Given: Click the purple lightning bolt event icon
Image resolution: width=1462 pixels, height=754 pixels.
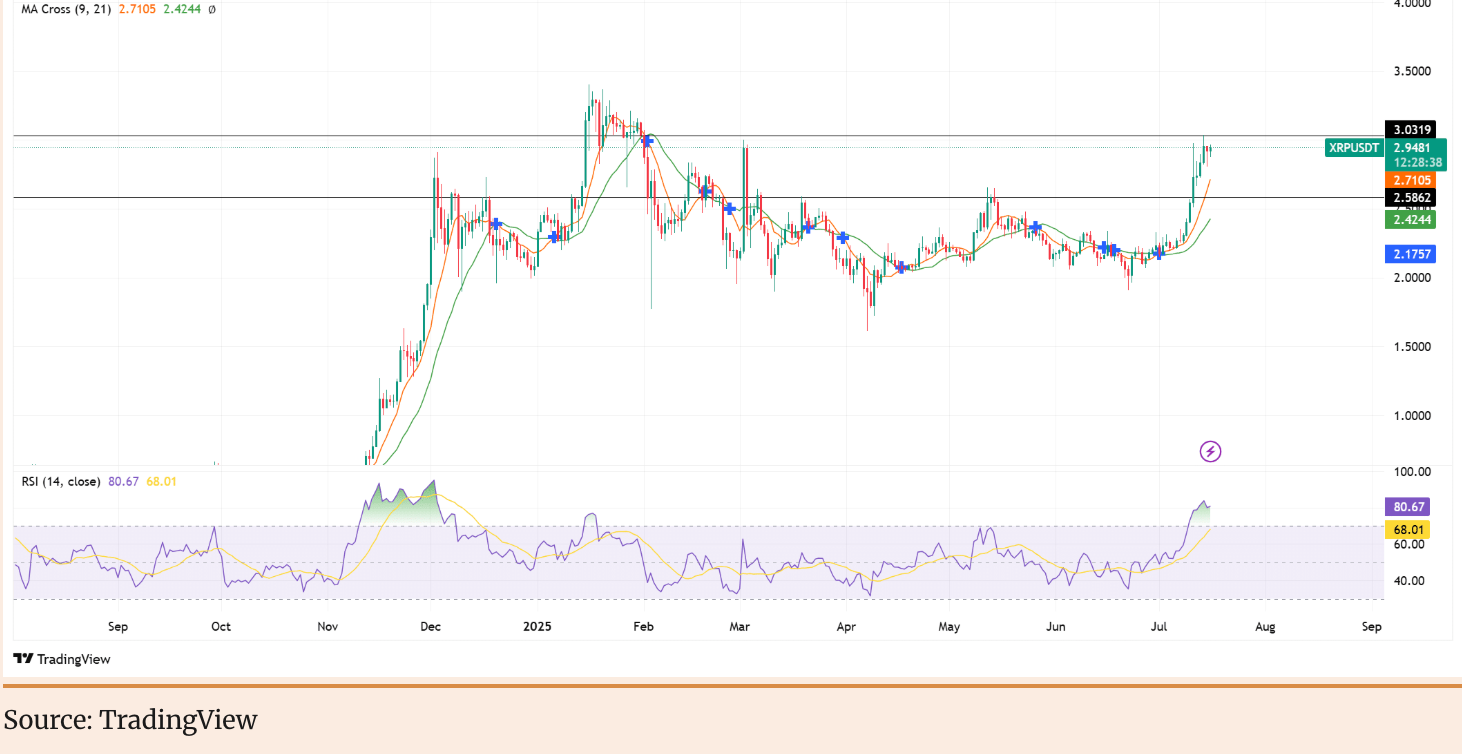Looking at the screenshot, I should point(1210,452).
